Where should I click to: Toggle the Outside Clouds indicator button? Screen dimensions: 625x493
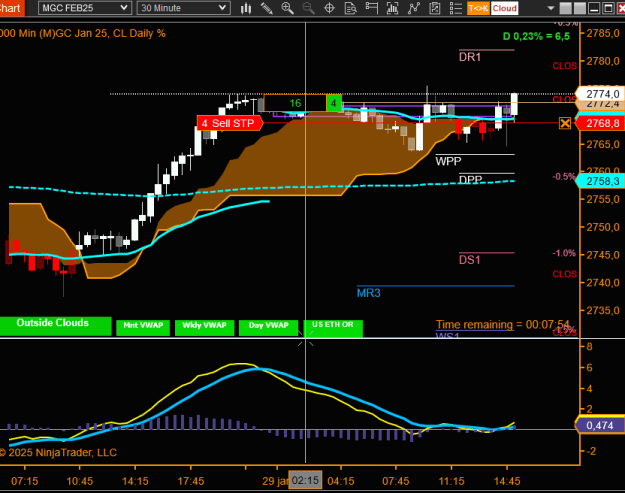click(55, 326)
